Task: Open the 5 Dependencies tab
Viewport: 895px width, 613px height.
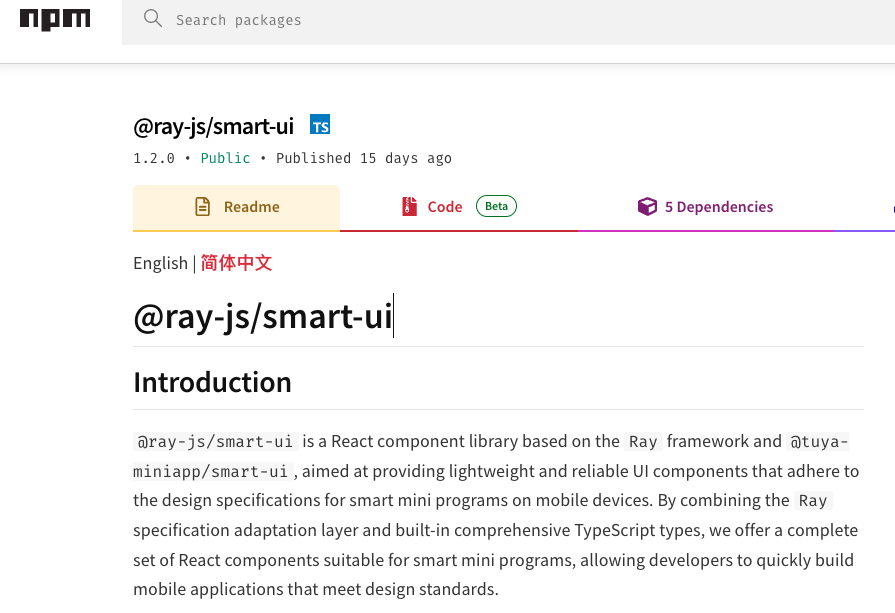Action: tap(705, 207)
